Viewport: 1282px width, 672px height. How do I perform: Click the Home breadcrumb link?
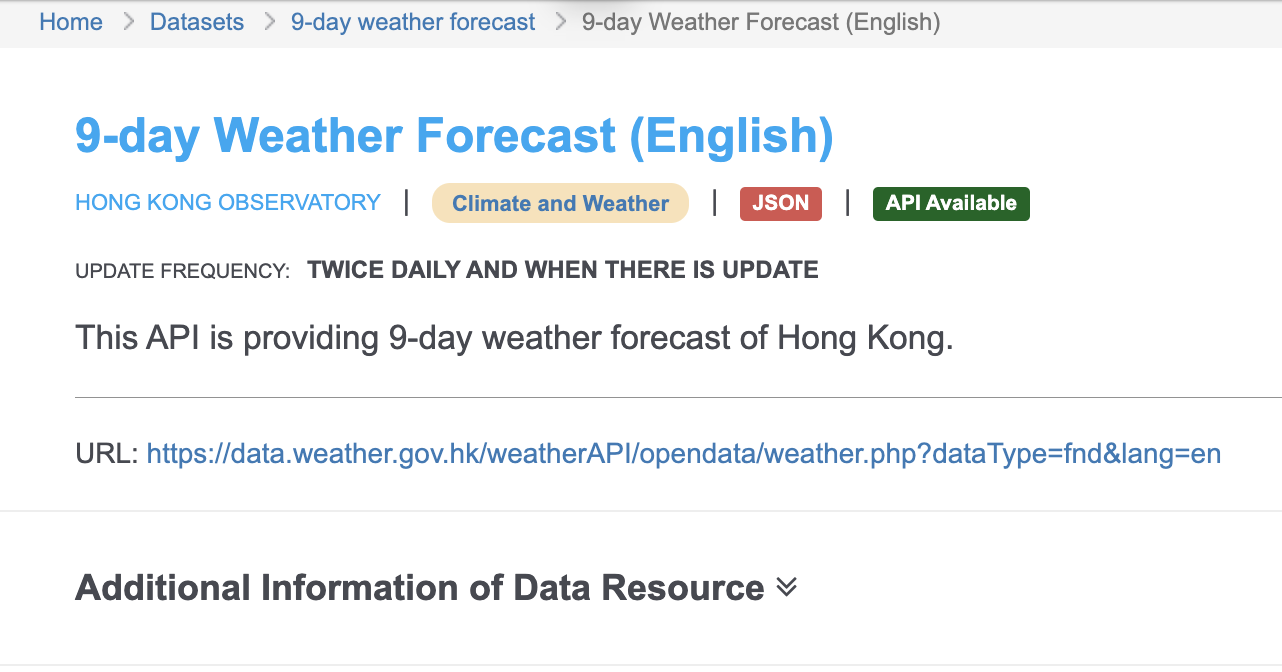coord(71,22)
